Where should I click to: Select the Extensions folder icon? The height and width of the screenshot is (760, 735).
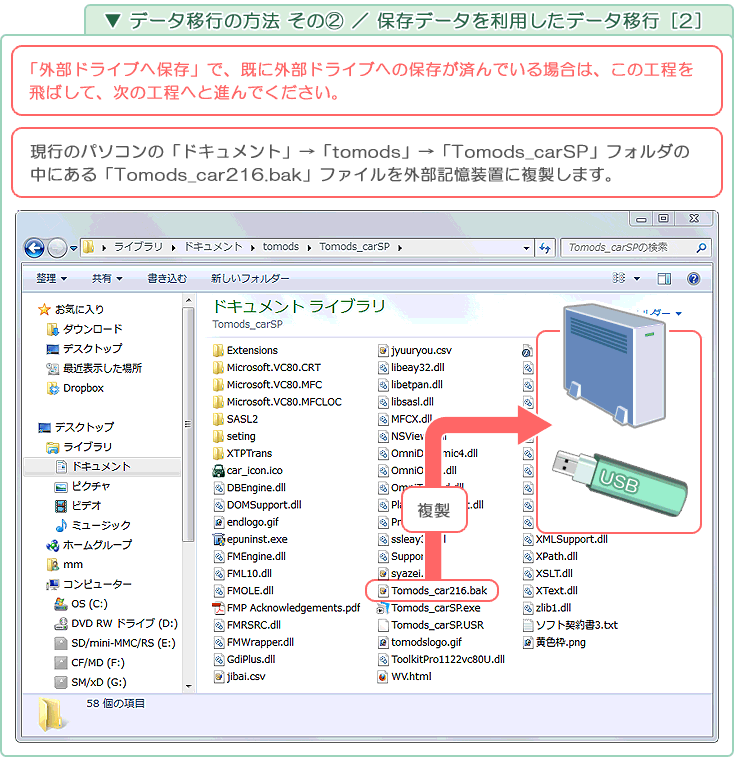point(218,350)
